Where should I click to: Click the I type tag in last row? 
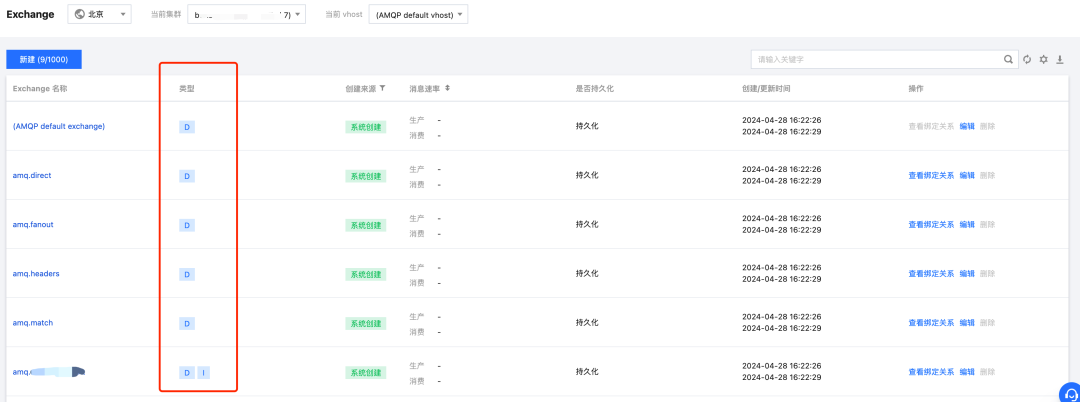[x=204, y=372]
